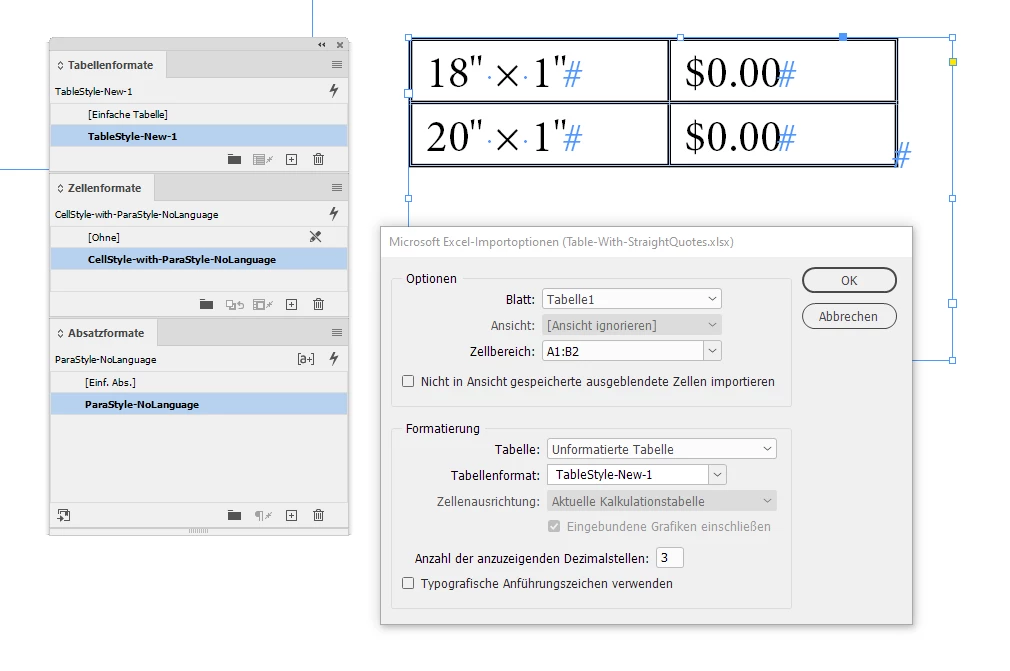Create a new style group in Zellenformate
This screenshot has width=1010, height=671.
(x=206, y=304)
